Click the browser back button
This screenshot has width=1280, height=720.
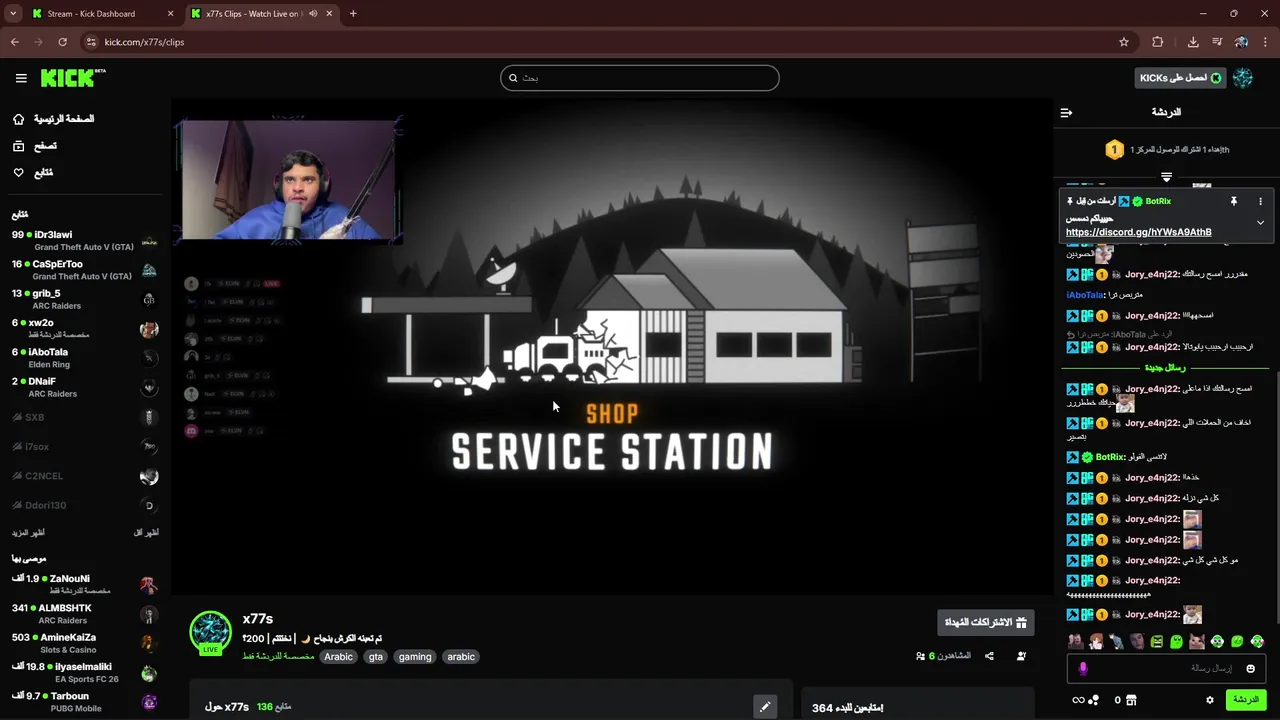coord(14,42)
